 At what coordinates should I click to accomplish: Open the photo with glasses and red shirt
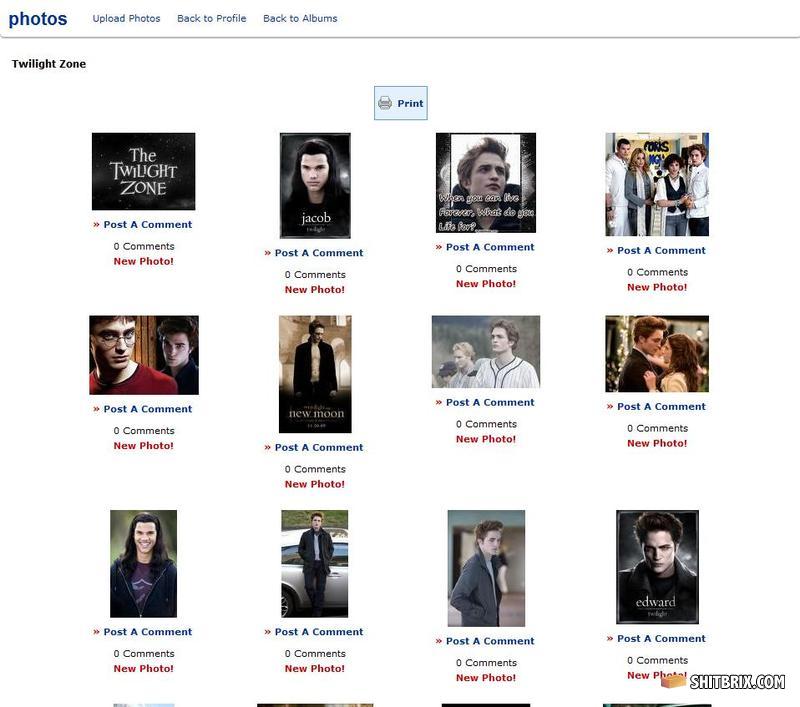pos(144,355)
